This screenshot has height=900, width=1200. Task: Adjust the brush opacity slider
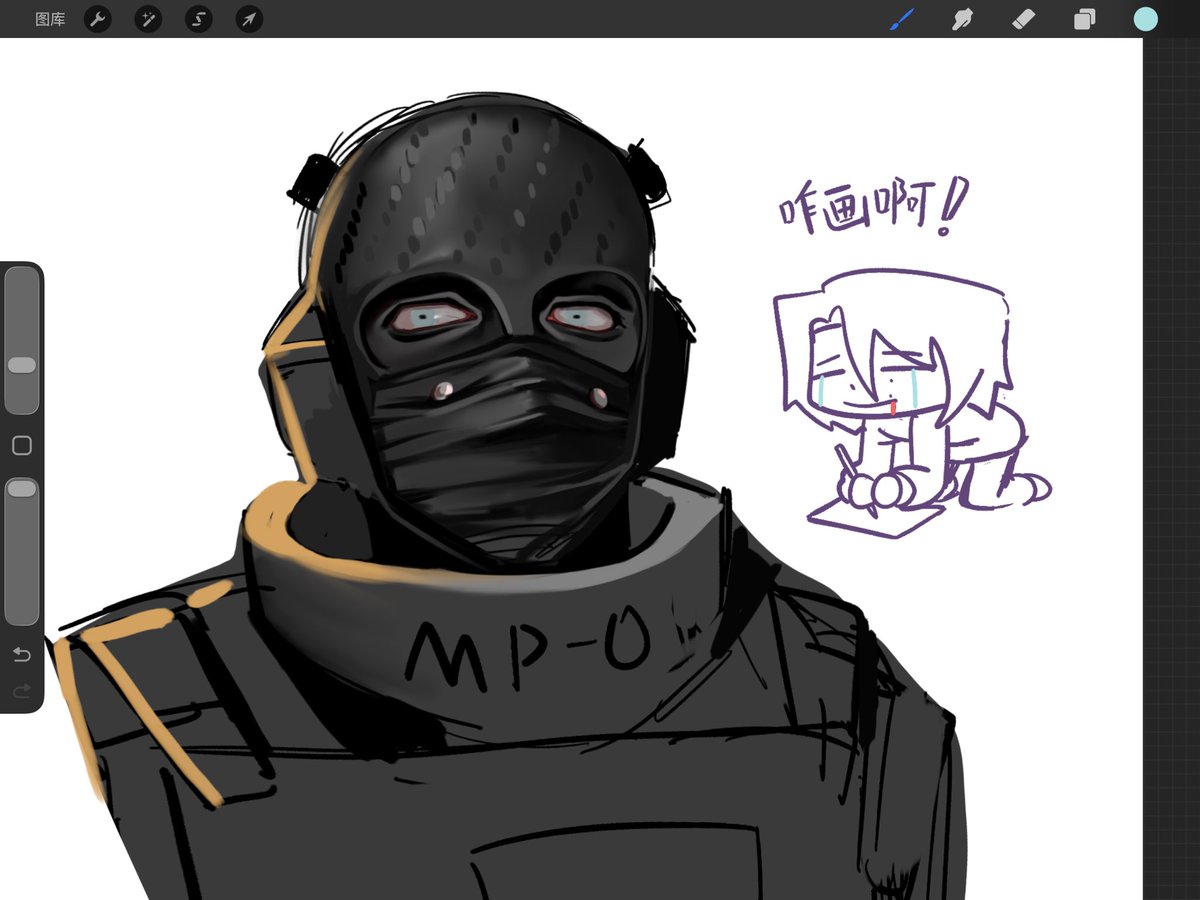tap(21, 489)
